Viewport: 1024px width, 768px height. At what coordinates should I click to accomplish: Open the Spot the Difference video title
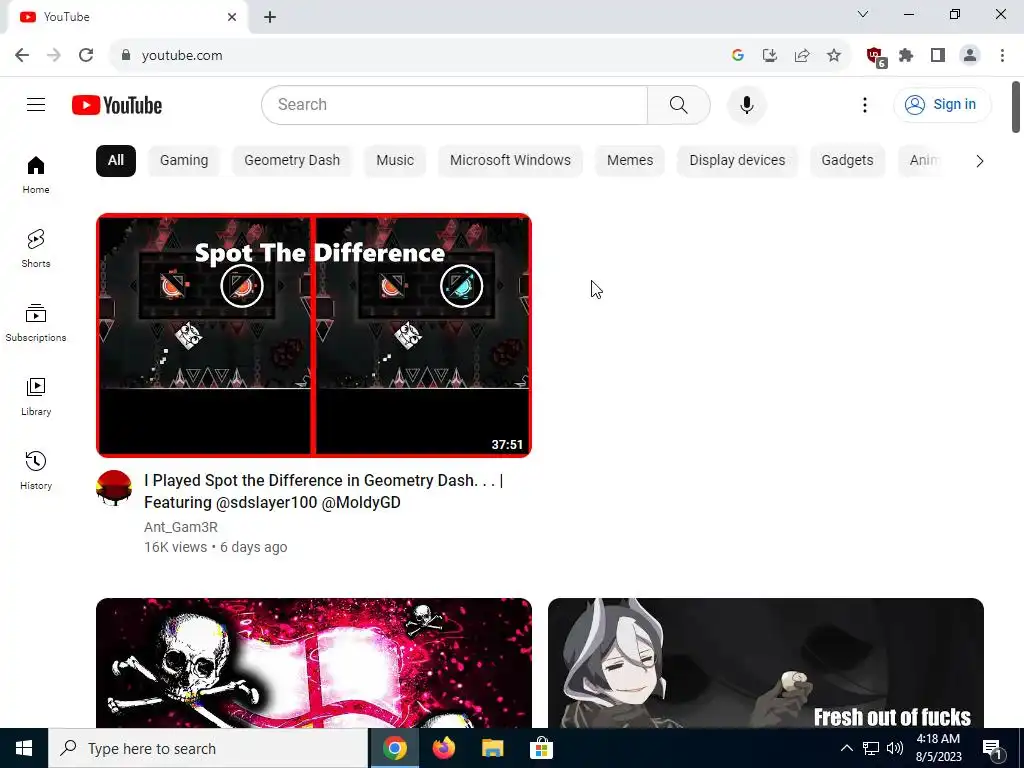[x=323, y=491]
